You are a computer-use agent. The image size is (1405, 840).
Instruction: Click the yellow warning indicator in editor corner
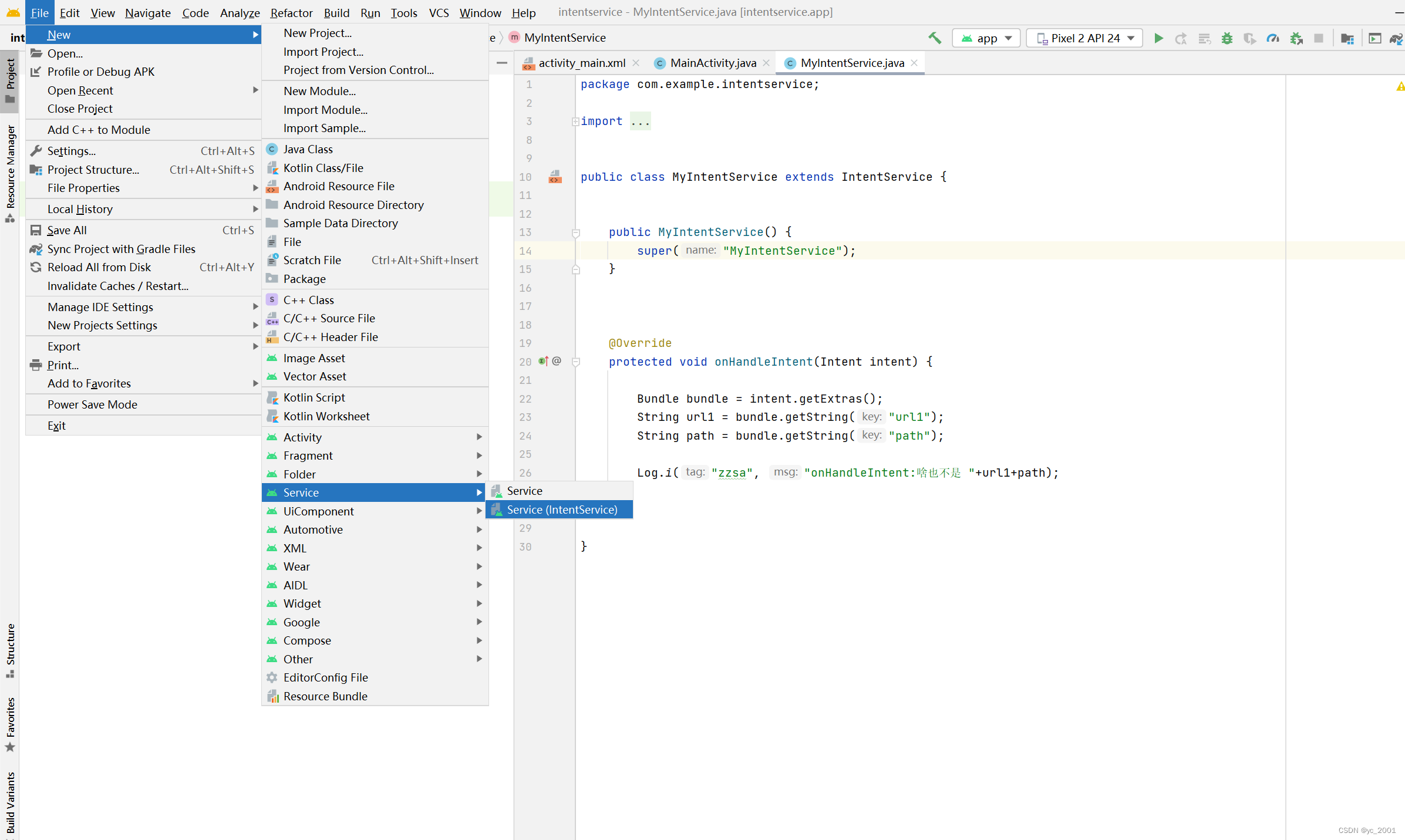click(x=1400, y=86)
